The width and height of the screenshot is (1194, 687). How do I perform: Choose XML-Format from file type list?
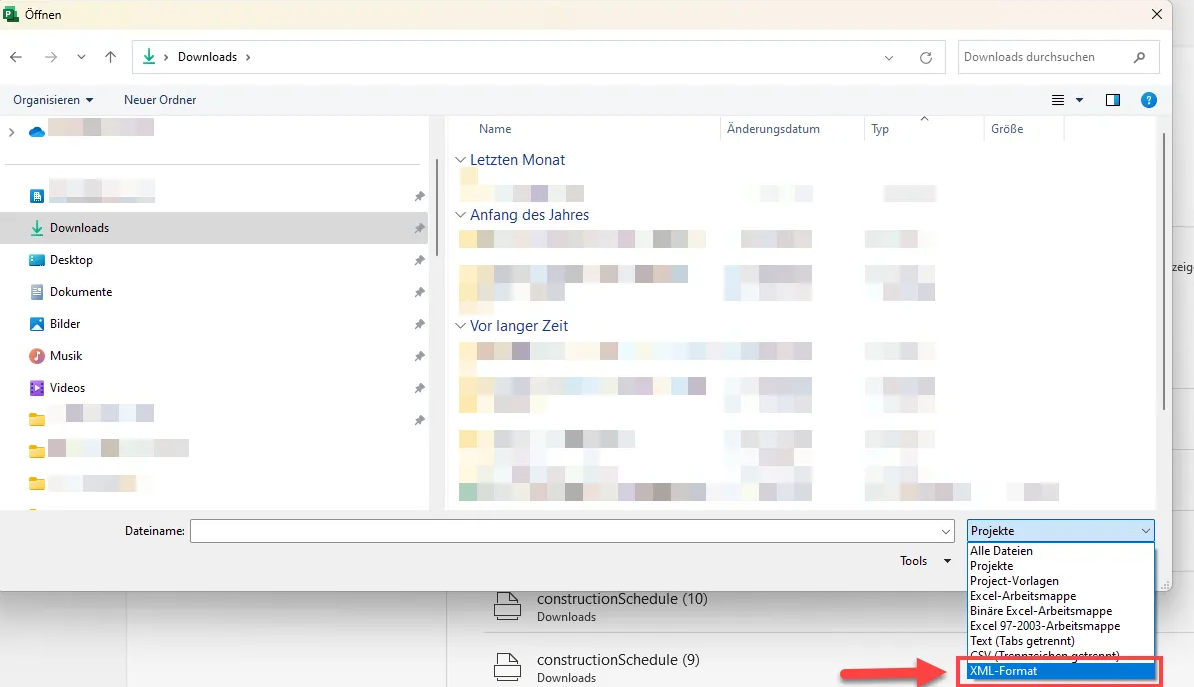coord(1004,671)
